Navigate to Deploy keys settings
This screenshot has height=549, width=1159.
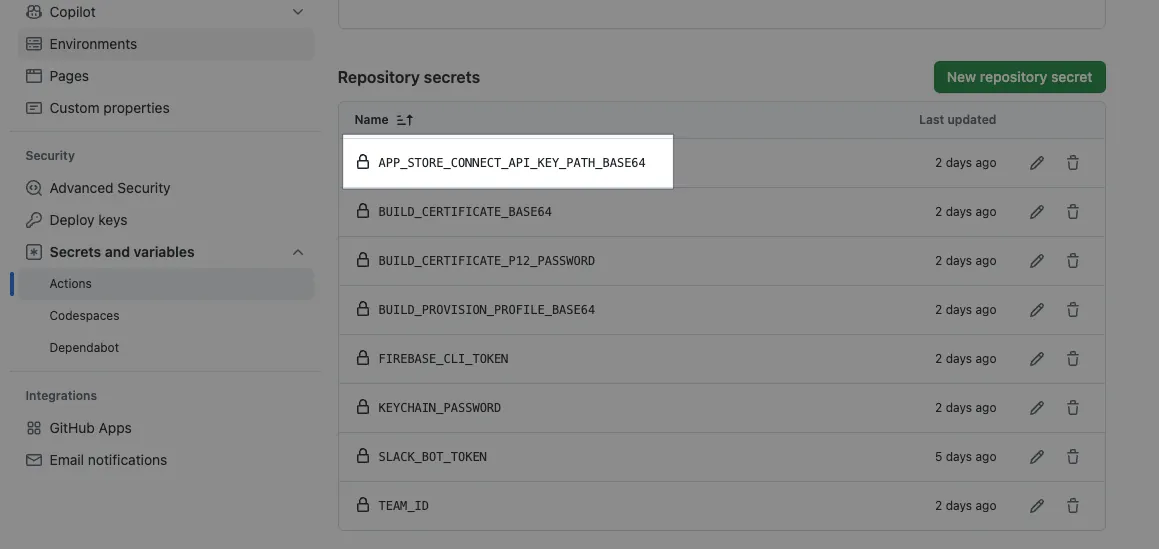(88, 220)
